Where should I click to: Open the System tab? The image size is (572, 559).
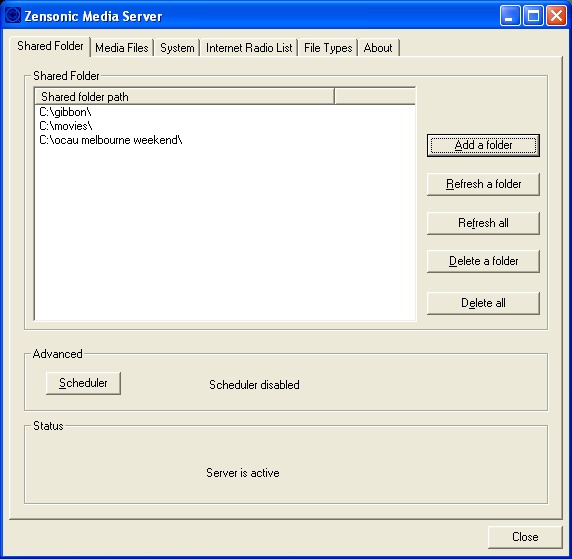pyautogui.click(x=177, y=48)
